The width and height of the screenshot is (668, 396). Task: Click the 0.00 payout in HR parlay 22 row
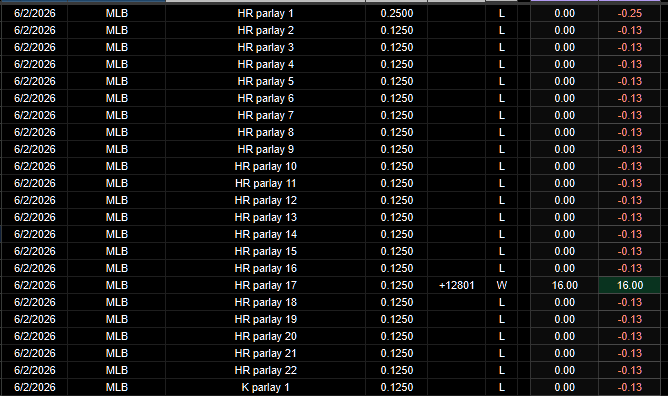(564, 370)
